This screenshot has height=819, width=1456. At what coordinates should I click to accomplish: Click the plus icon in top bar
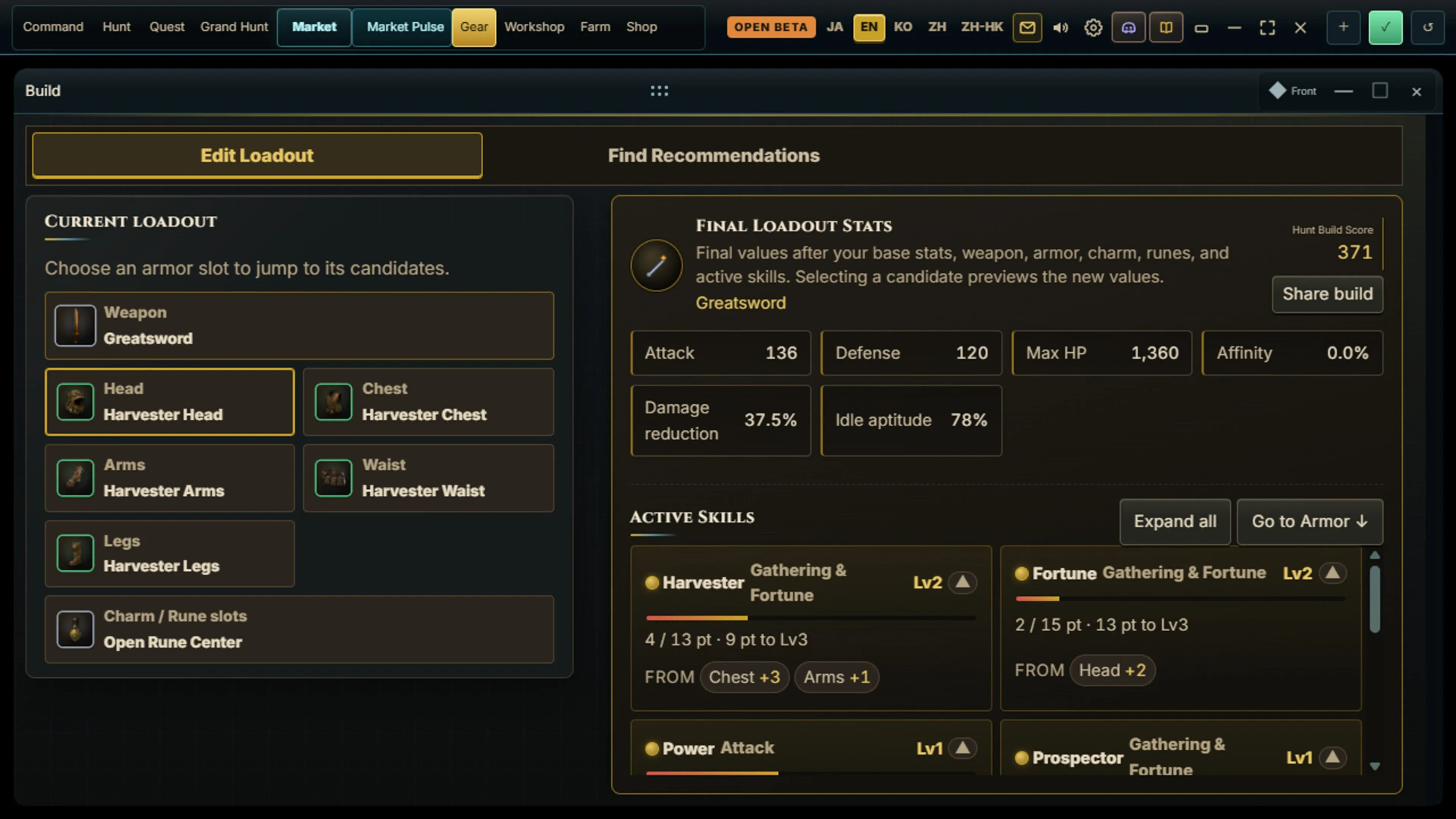click(x=1343, y=27)
